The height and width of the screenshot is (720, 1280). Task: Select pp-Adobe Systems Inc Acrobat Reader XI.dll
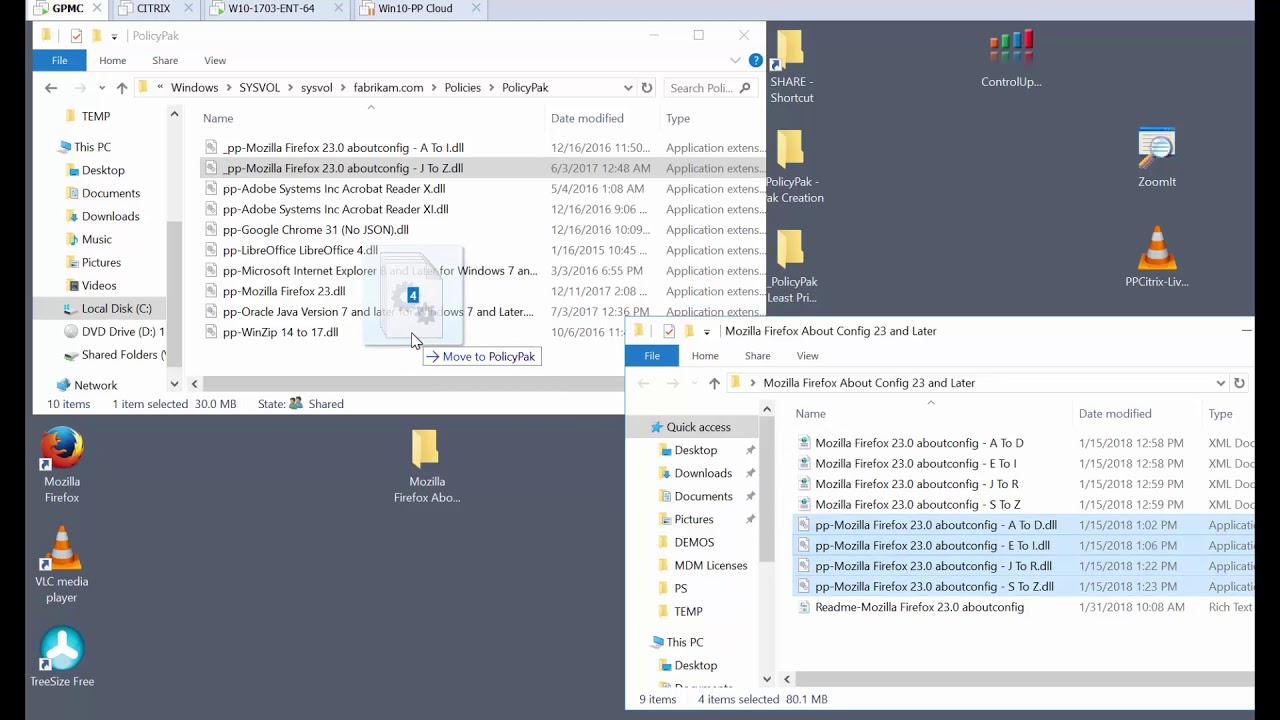[335, 209]
